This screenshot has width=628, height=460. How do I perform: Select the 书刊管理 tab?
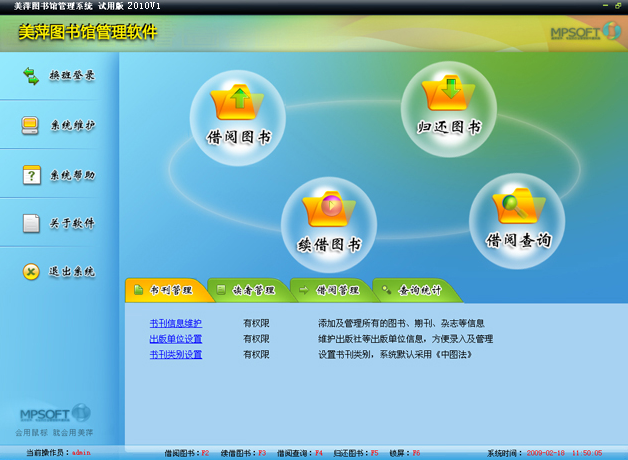point(169,290)
